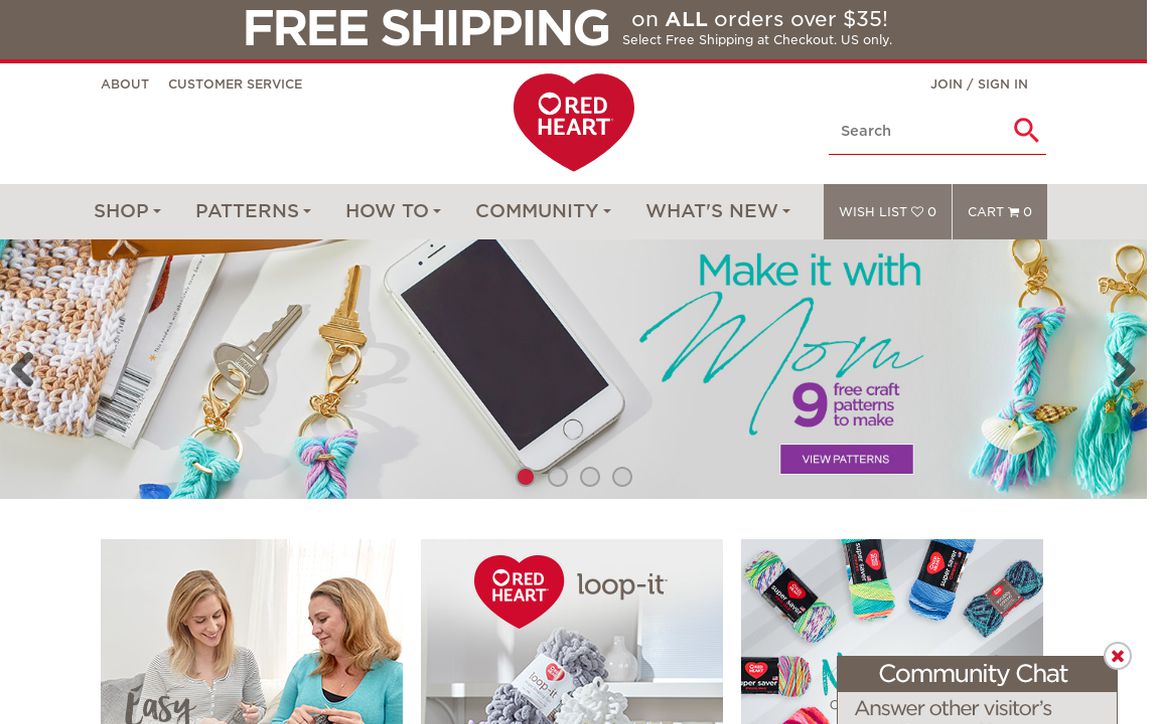Click into the Search input field
The width and height of the screenshot is (1160, 724).
[919, 131]
